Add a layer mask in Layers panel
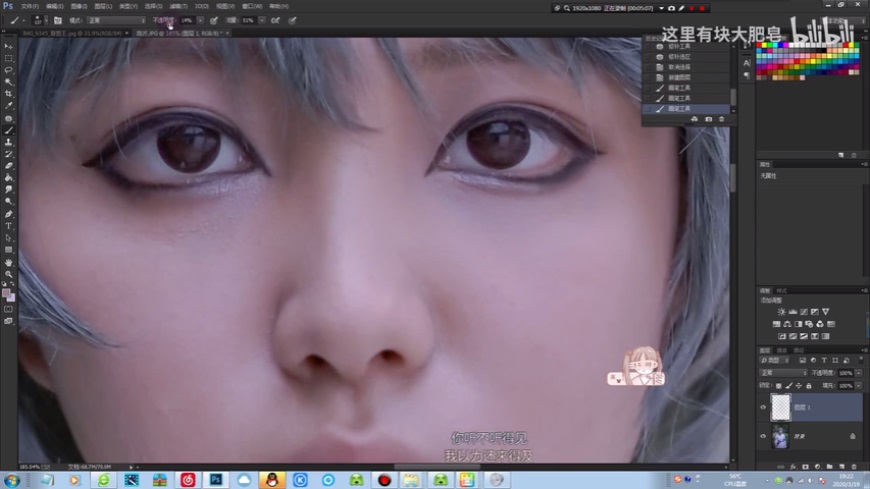Image resolution: width=870 pixels, height=489 pixels. pos(805,467)
